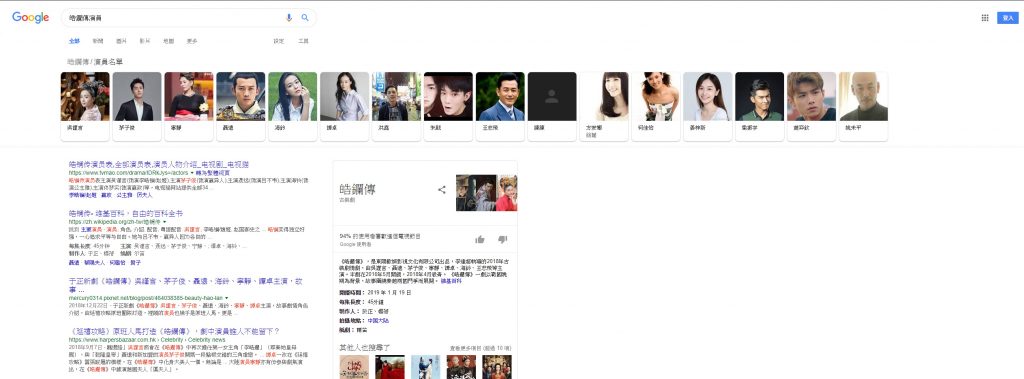Viewport: 1024px width, 379px height.
Task: Switch to the 影片 tab
Action: (144, 41)
